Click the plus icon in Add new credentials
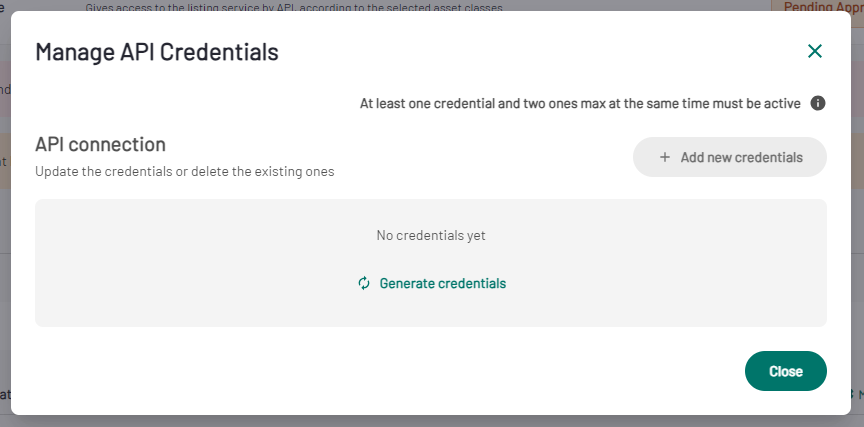 (665, 157)
